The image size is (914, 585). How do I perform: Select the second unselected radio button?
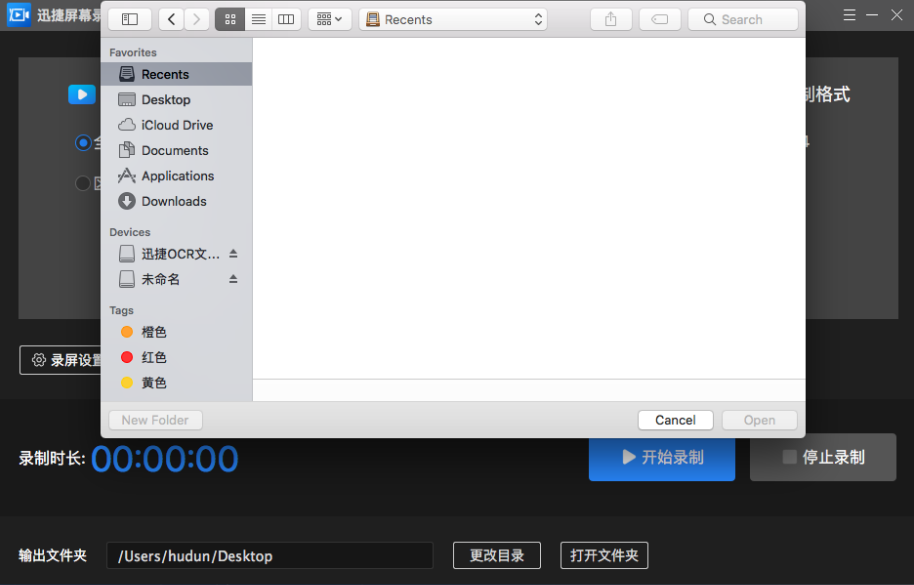coord(83,183)
